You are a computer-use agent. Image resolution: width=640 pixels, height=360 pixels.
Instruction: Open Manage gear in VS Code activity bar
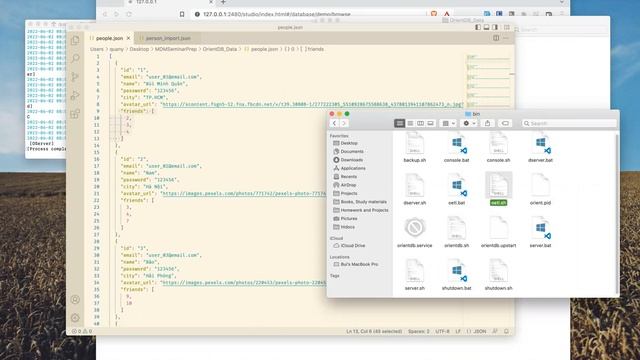point(75,318)
